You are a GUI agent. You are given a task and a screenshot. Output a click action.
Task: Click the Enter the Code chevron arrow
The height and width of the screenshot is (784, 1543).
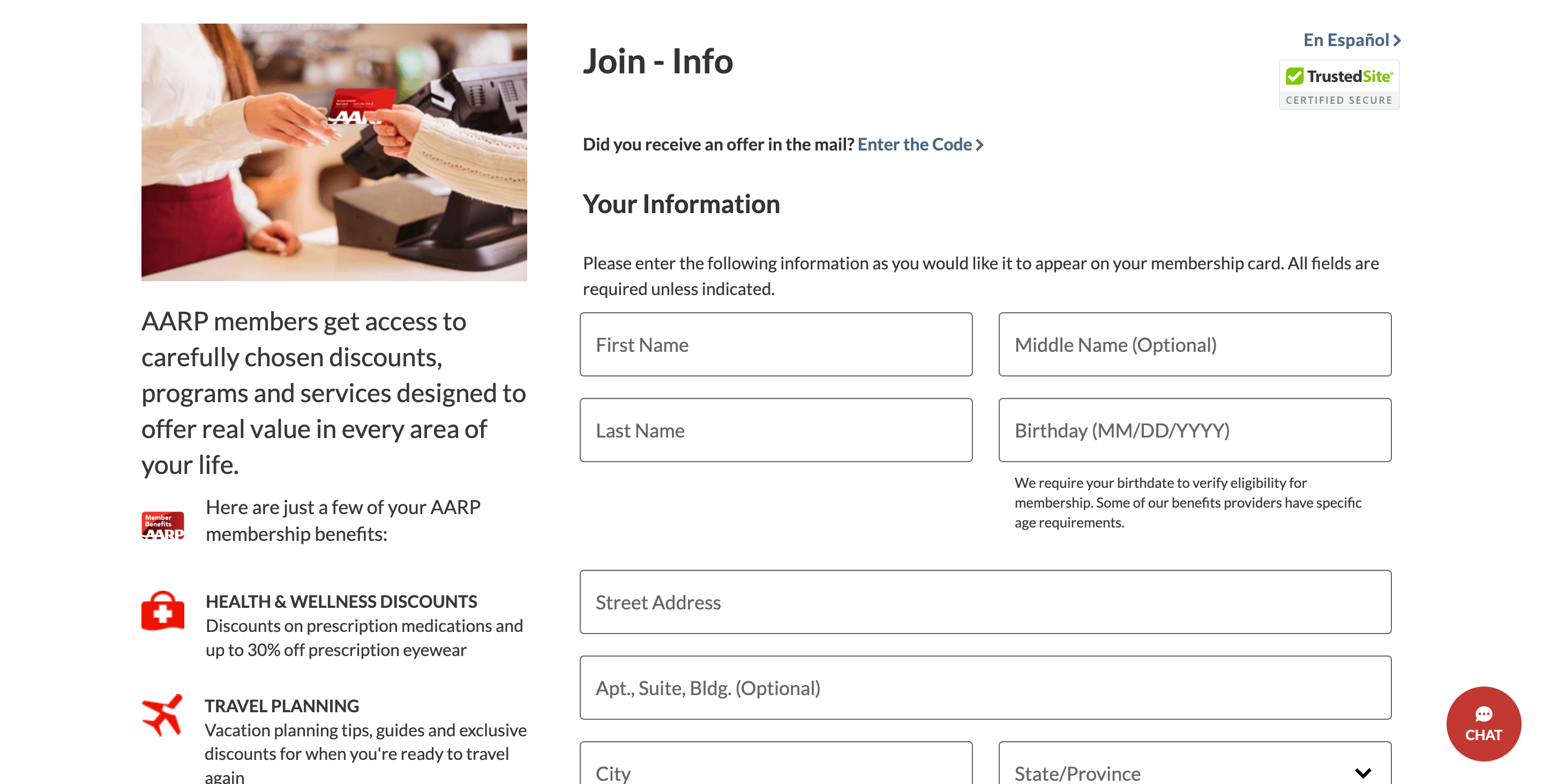979,144
